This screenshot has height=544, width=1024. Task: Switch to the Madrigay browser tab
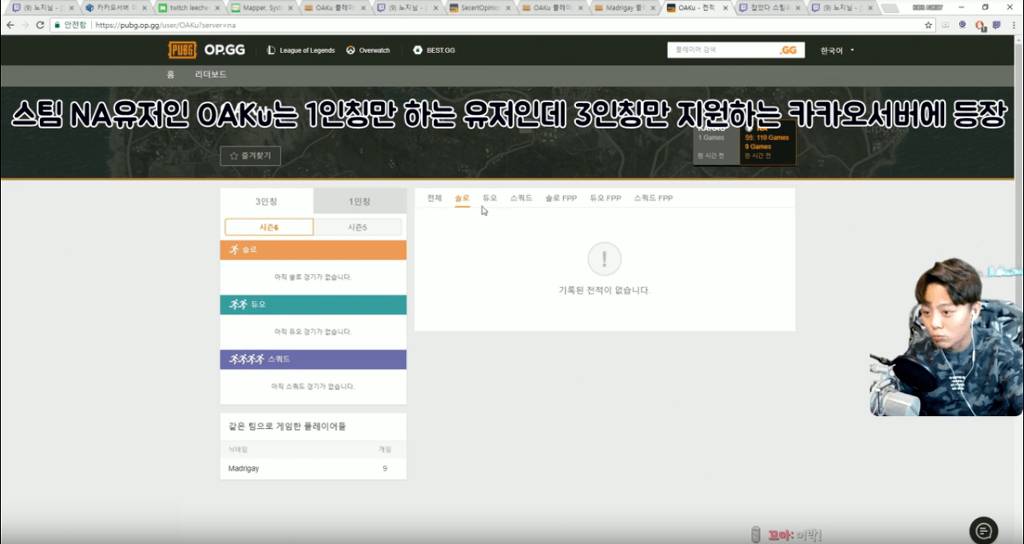(626, 8)
